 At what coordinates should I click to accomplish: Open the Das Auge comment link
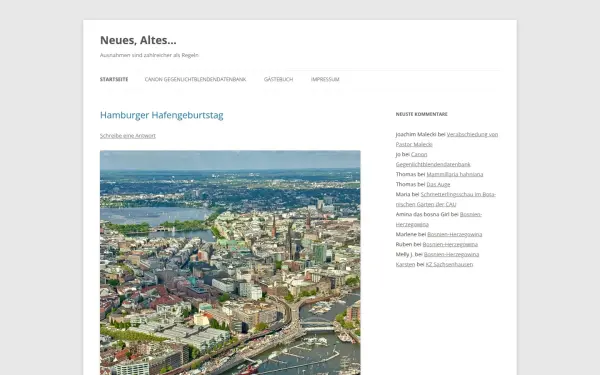pos(438,184)
